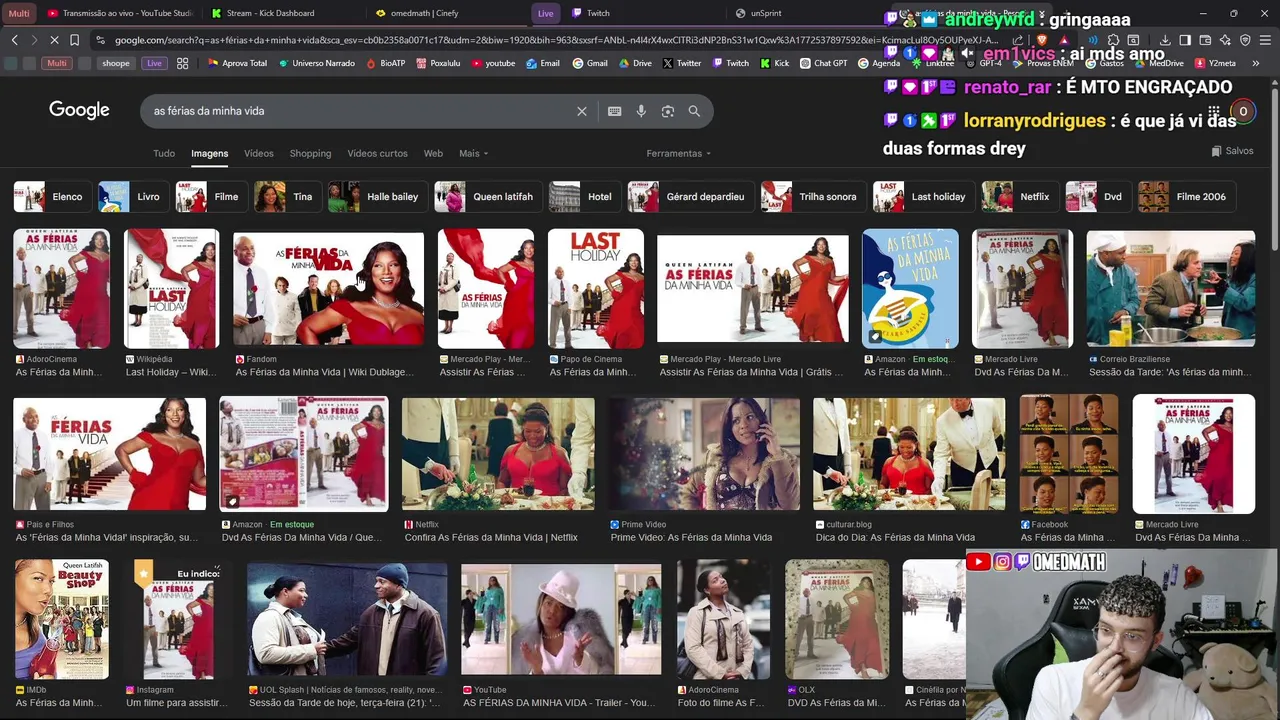1280x720 pixels.
Task: Filter images by the Halle bailey chip
Action: [376, 197]
